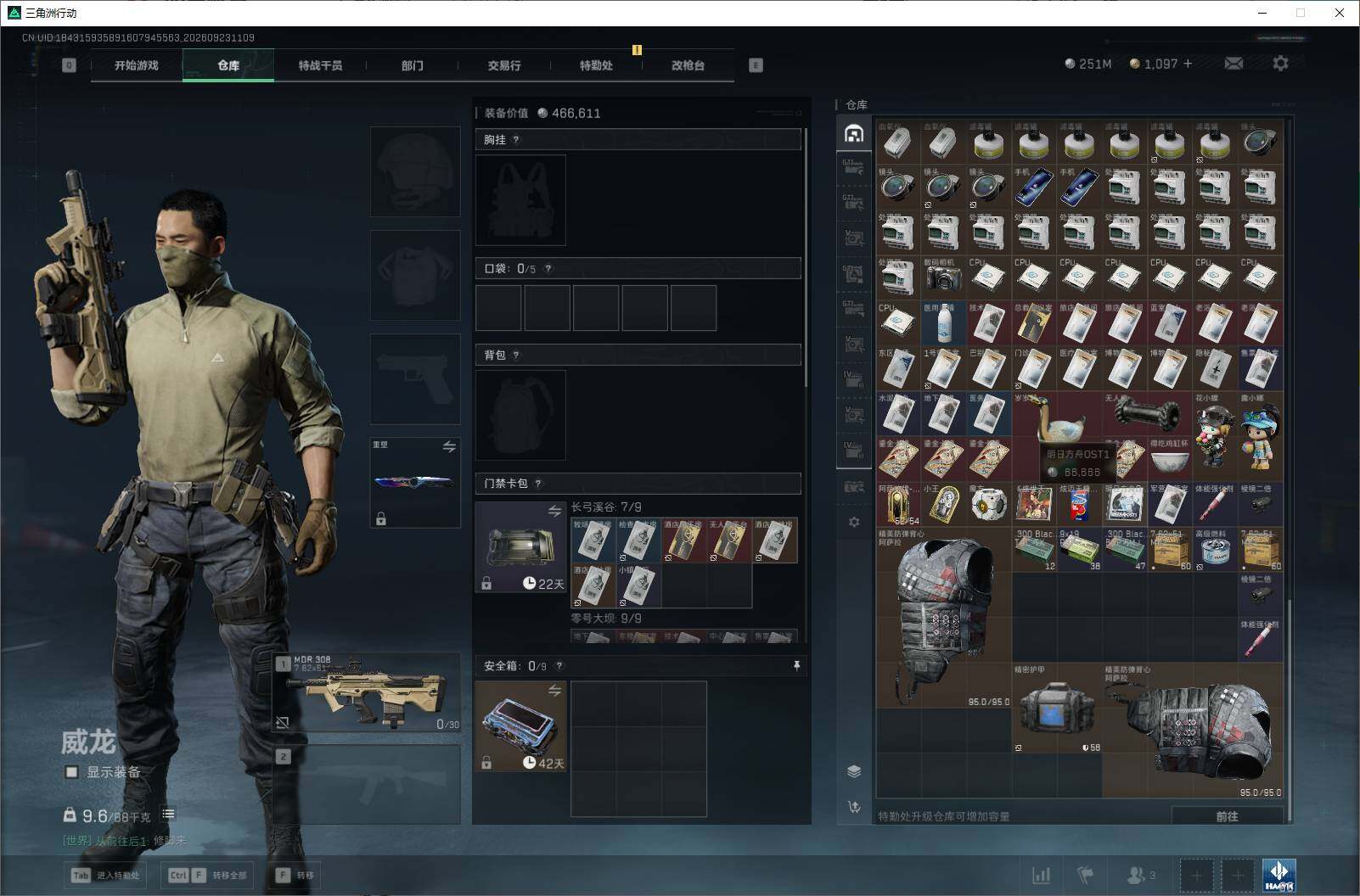This screenshot has height=896, width=1360.
Task: Click the warehouse vertical scrollbar
Action: tap(1289, 711)
